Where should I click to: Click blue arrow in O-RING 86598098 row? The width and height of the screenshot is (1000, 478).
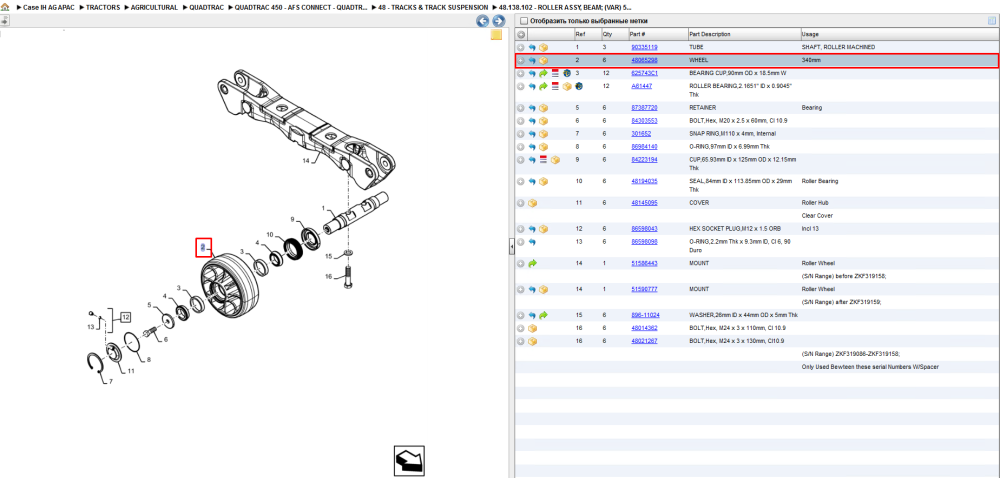coord(532,242)
